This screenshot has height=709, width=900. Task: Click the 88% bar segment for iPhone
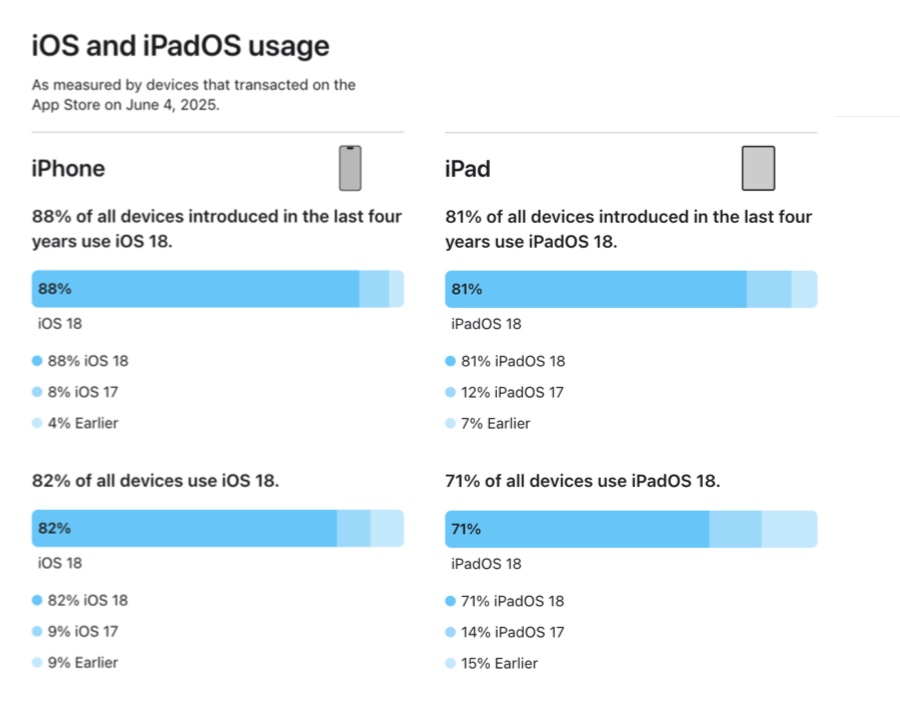195,289
